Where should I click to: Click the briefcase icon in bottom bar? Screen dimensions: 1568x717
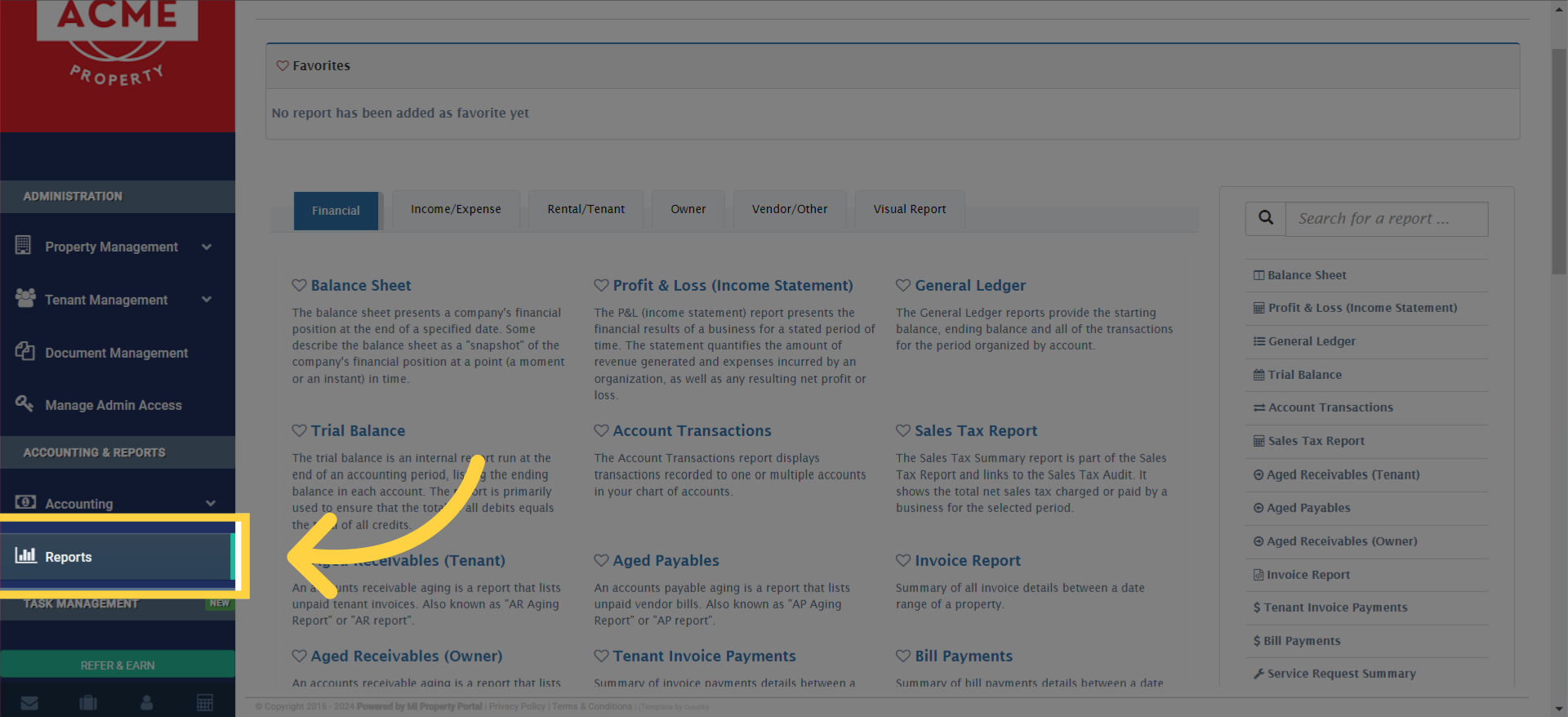[x=88, y=703]
